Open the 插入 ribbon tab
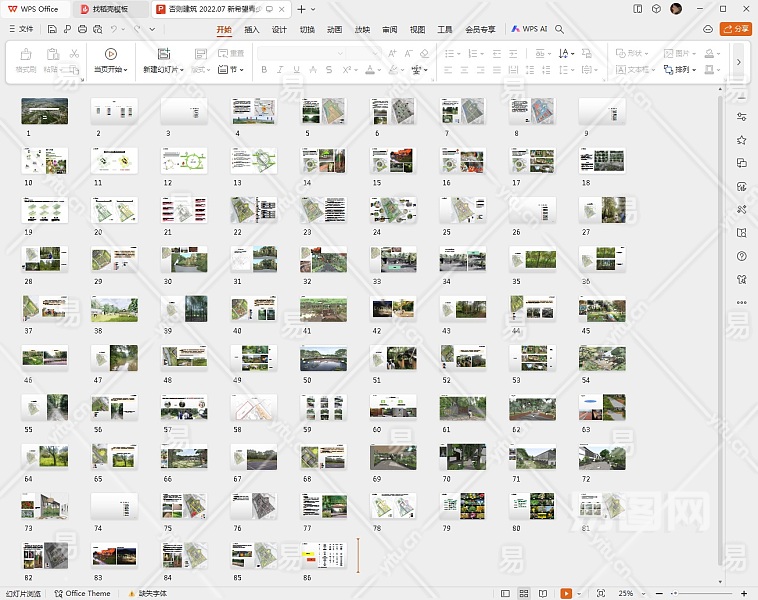Screen dimensions: 758x600 pos(251,29)
